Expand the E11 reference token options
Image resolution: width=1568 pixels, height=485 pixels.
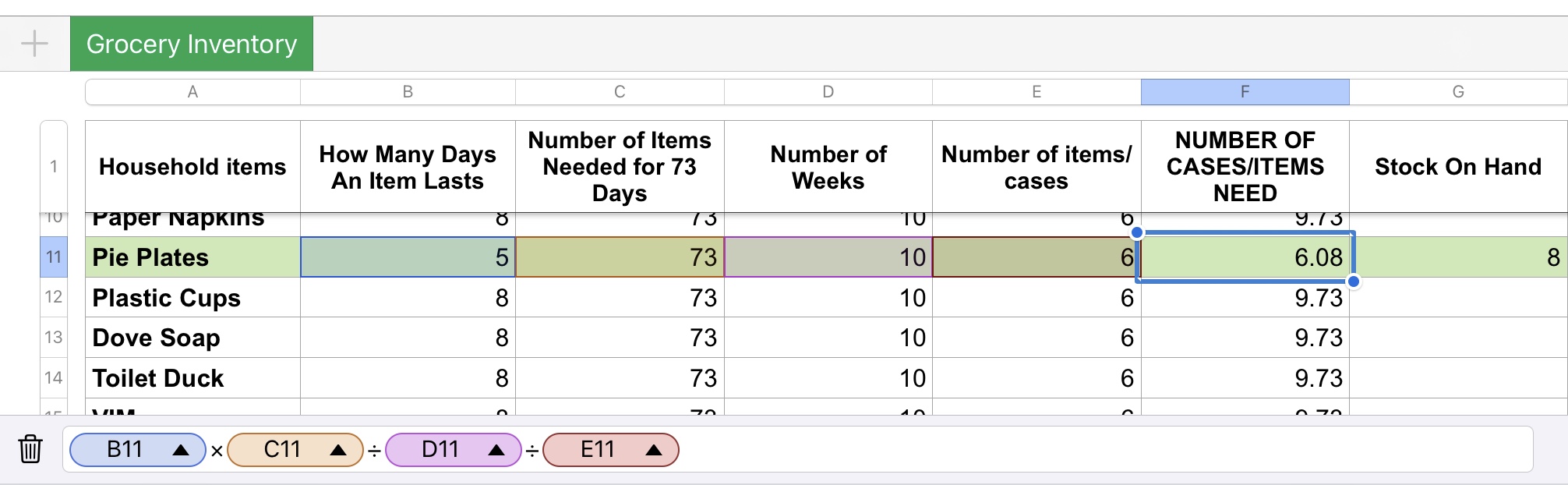654,450
